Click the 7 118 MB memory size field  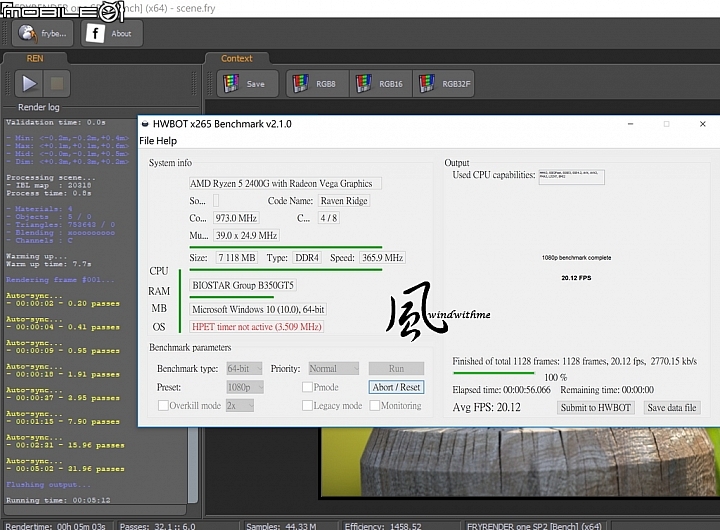[x=236, y=258]
